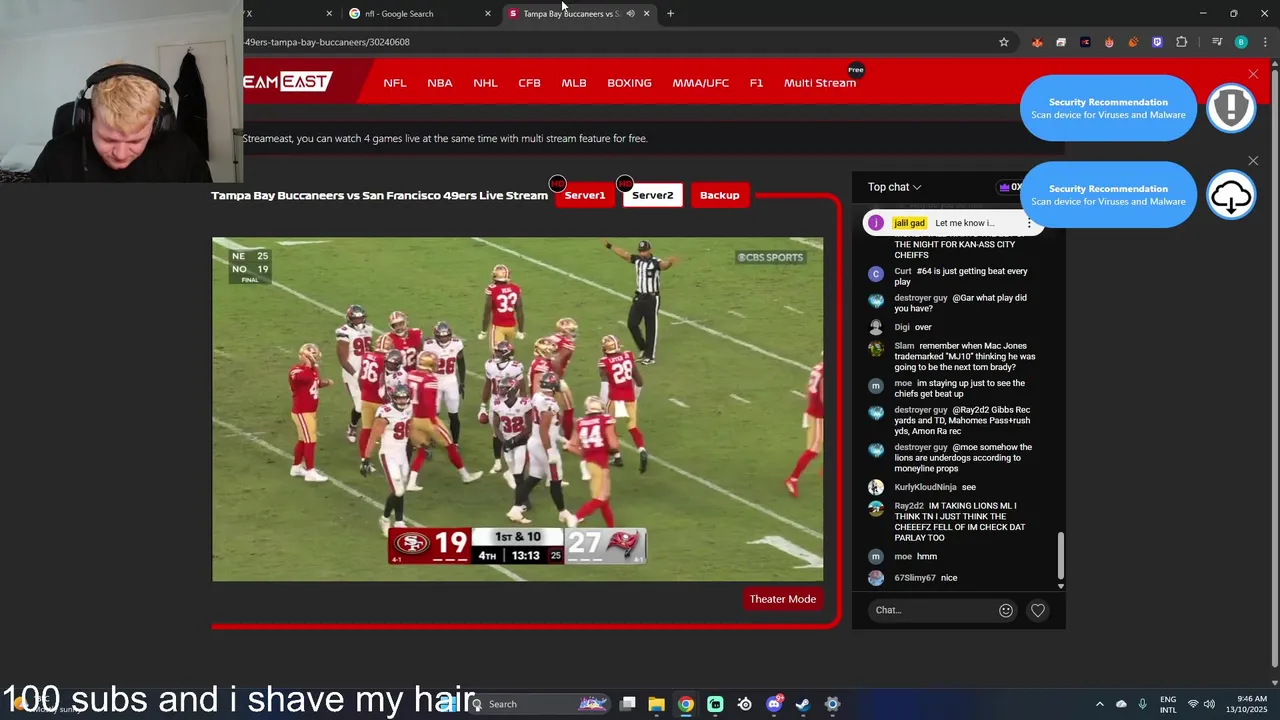1280x720 pixels.
Task: Open the SteelSeries app on the taskbar
Action: coord(744,704)
